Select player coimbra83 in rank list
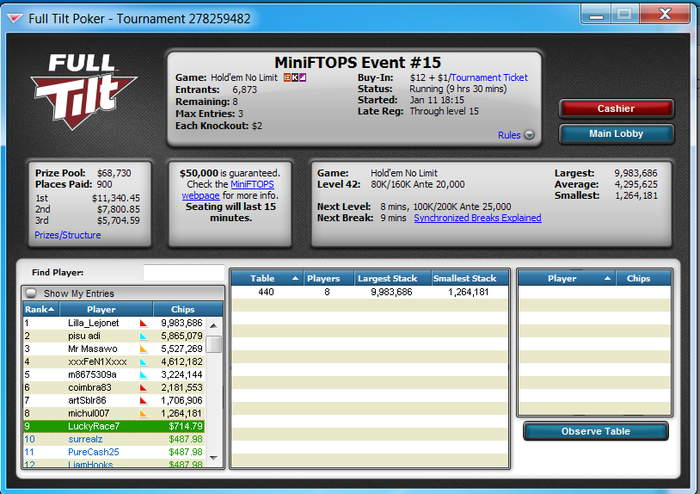 tap(114, 388)
